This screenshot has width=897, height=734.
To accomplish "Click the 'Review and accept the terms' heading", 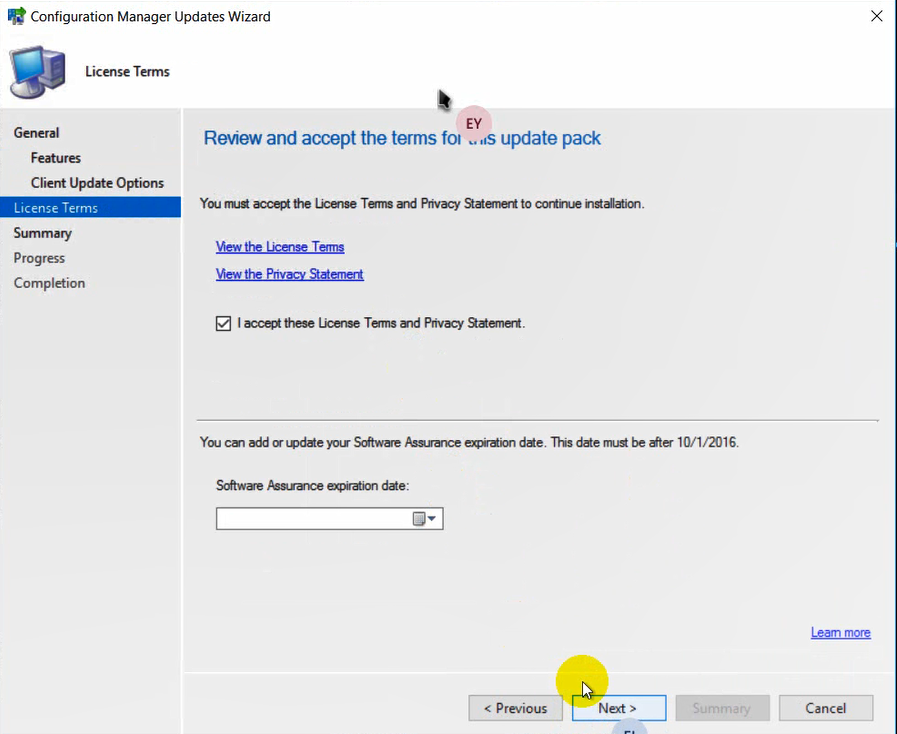I will coord(402,138).
